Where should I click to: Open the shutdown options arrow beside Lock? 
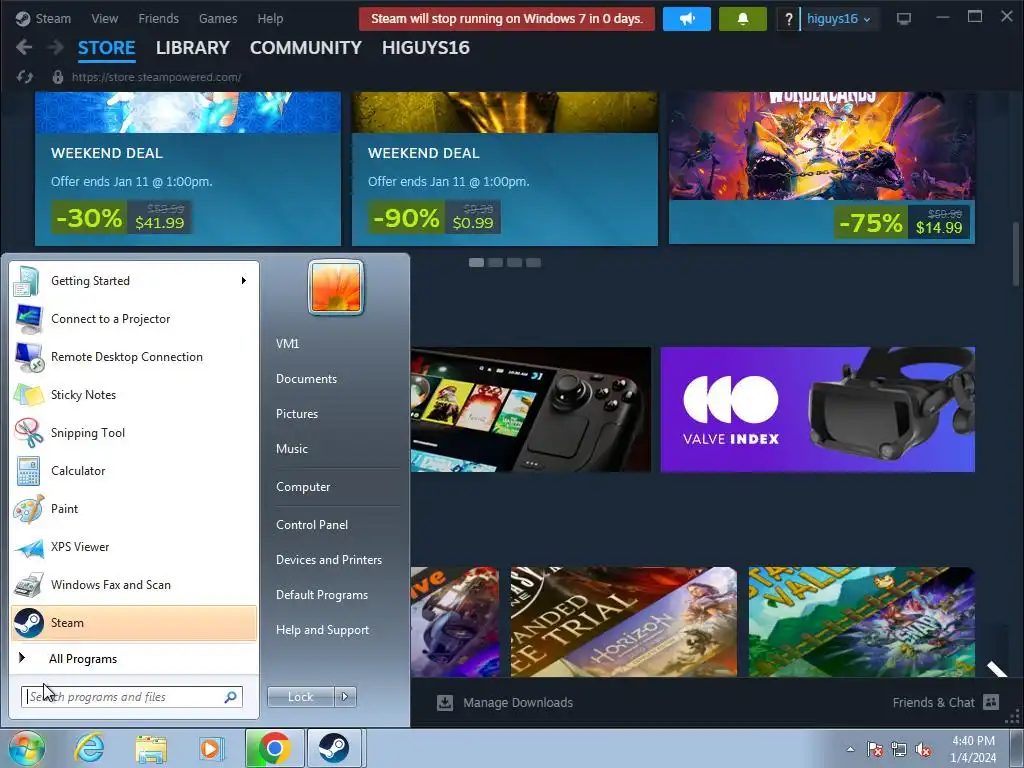[345, 697]
